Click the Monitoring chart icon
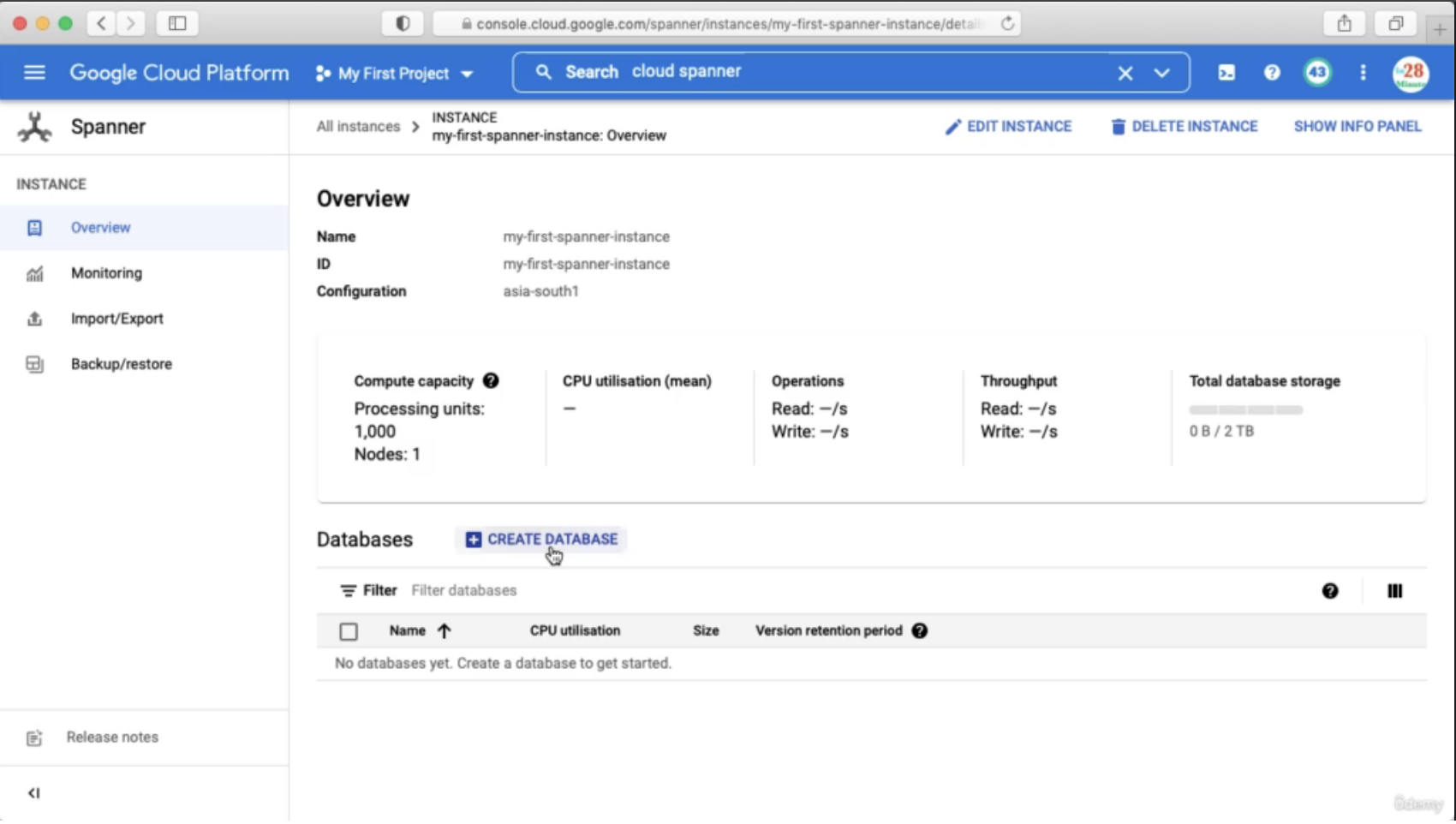Viewport: 1456px width, 824px height. pos(34,274)
